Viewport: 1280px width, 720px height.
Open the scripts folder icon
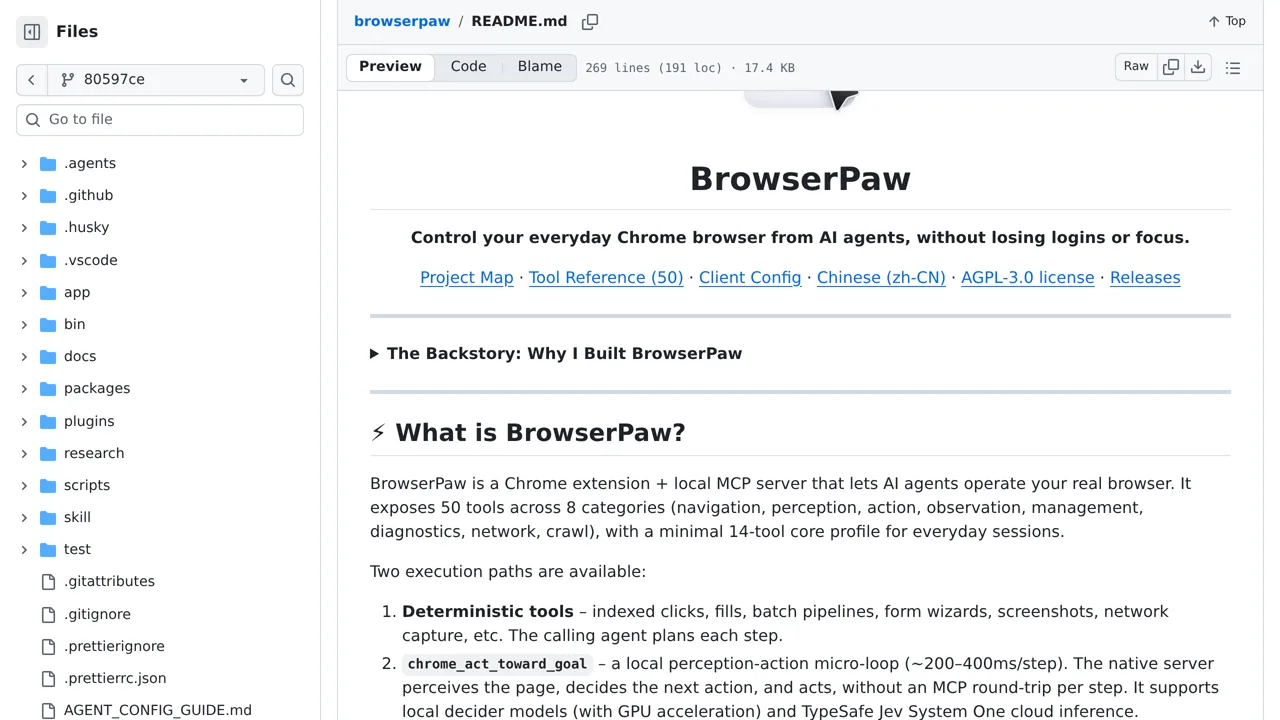click(48, 485)
